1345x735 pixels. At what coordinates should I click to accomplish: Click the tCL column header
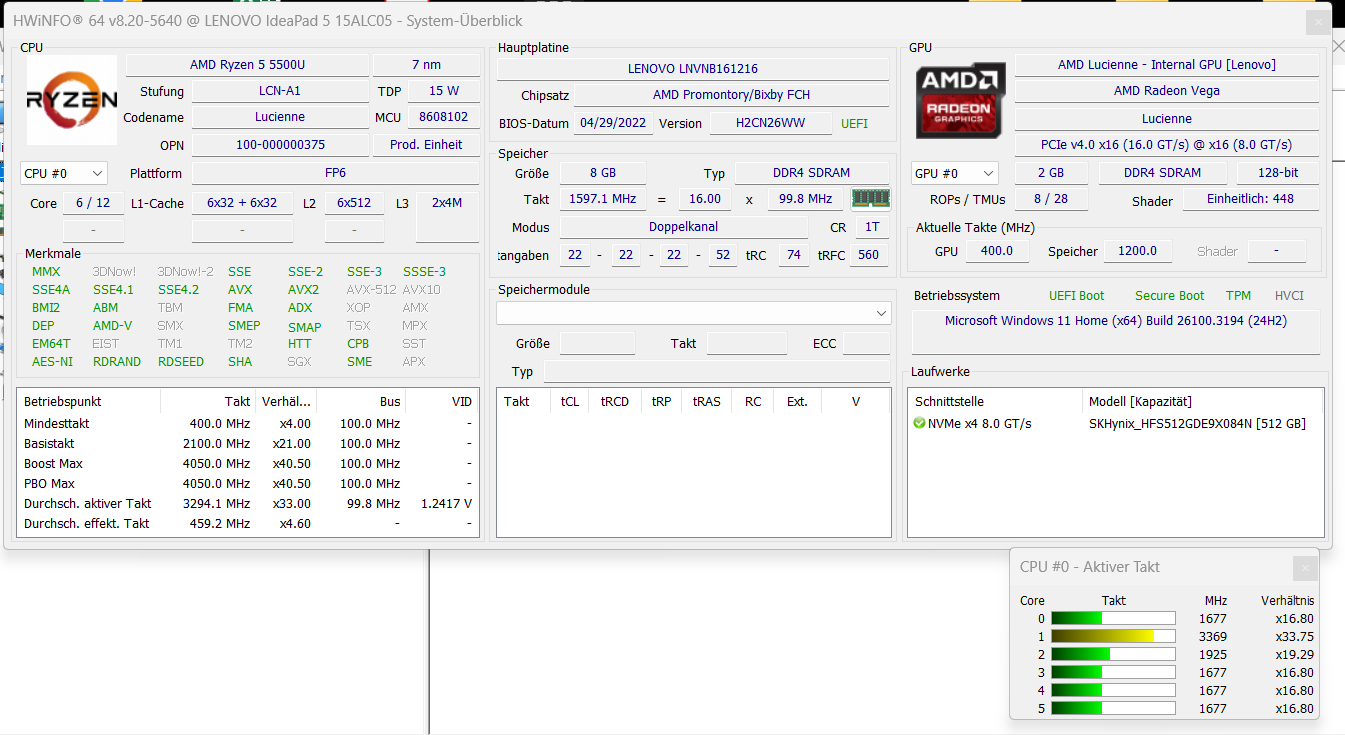(x=570, y=401)
